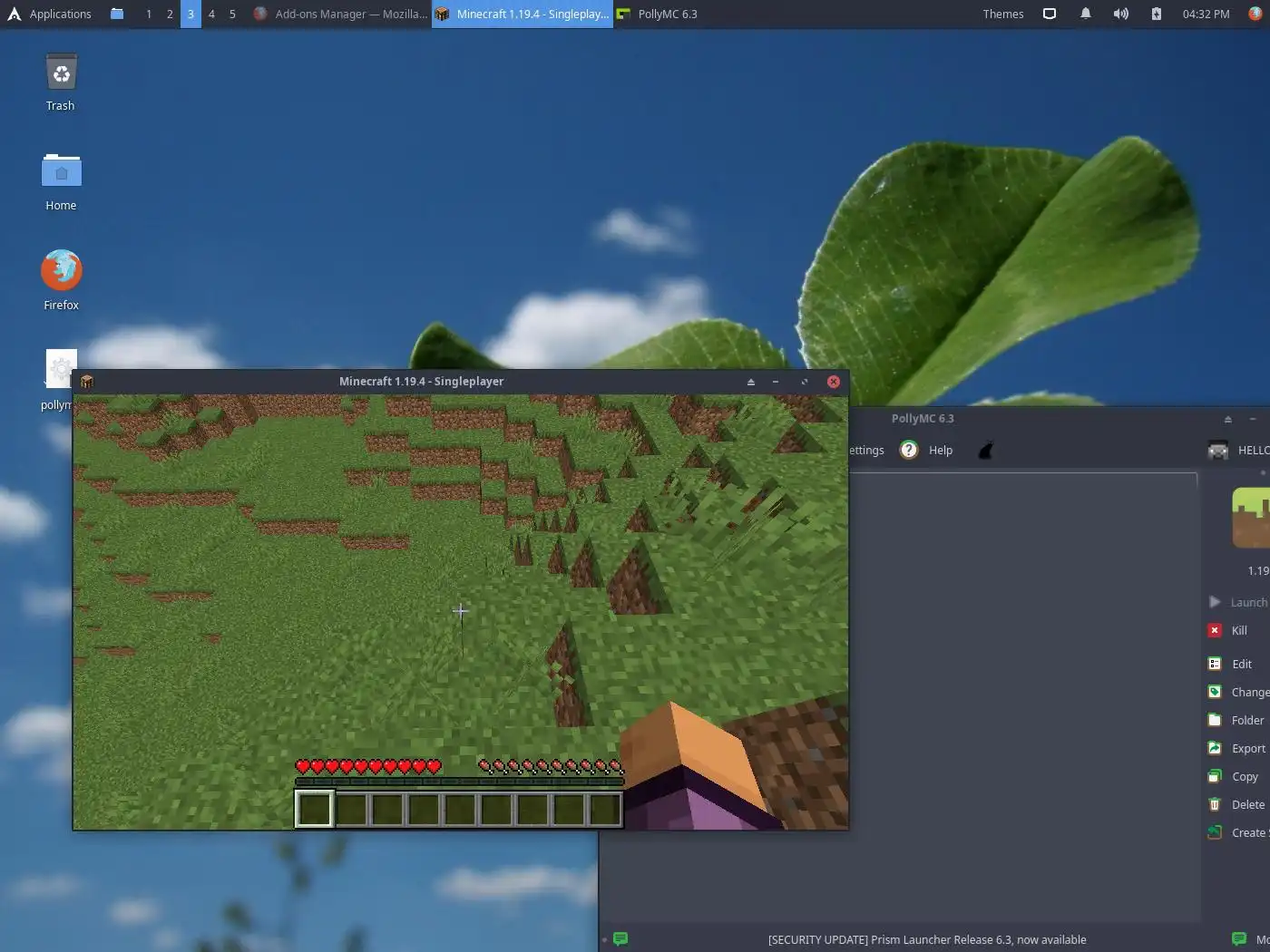
Task: Switch to workspace 5
Action: tap(232, 14)
